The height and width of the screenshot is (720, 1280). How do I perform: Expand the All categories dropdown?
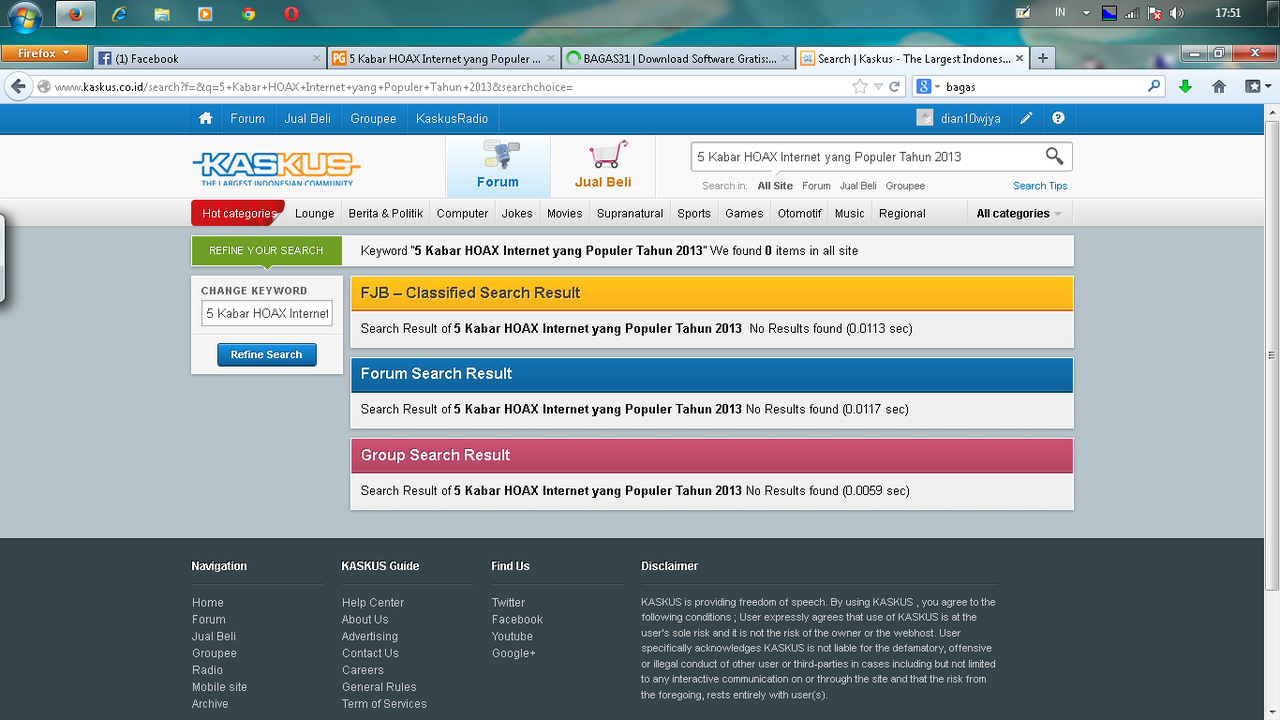click(x=1019, y=213)
